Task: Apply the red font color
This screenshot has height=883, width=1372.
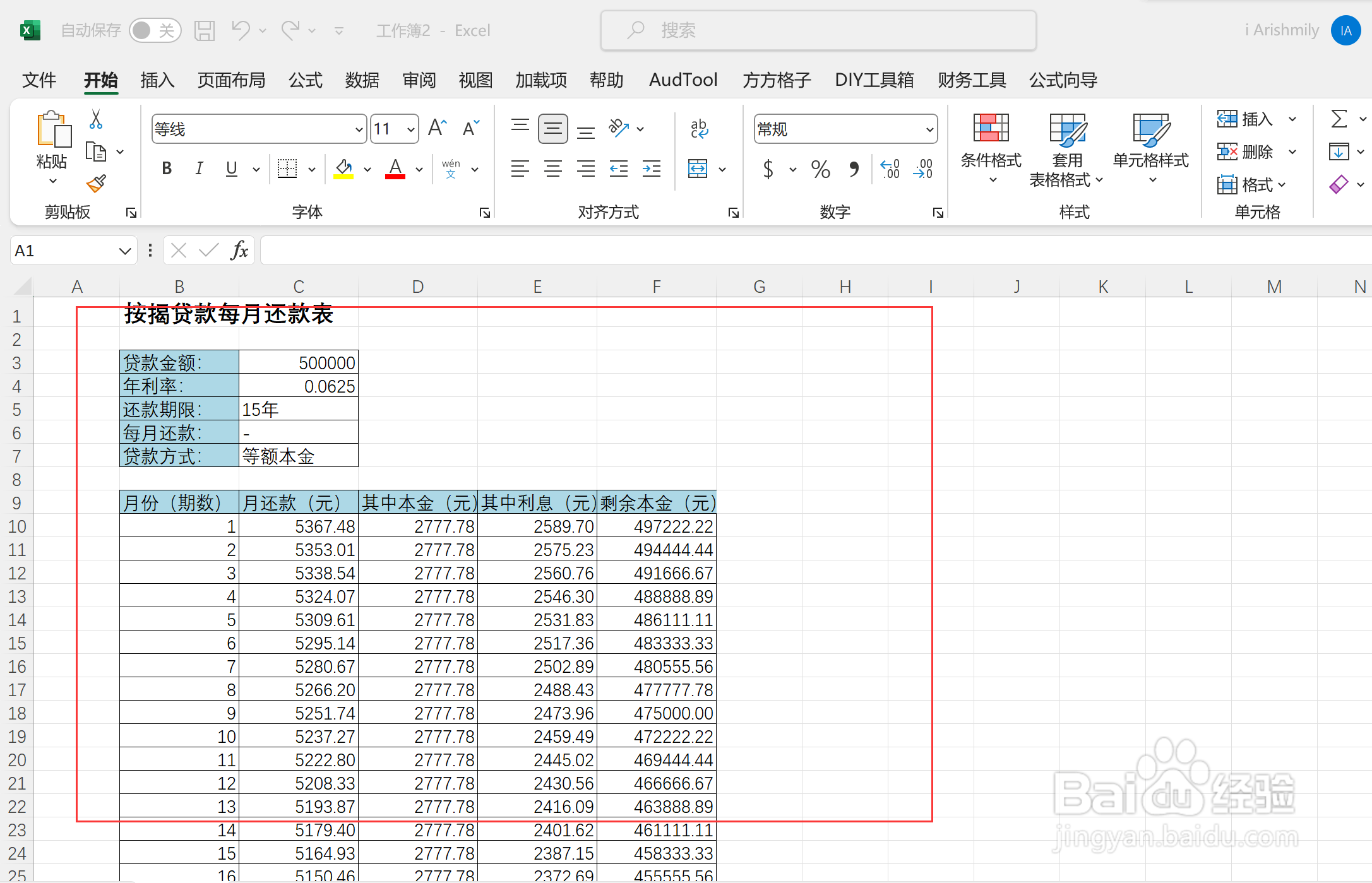Action: [x=395, y=169]
